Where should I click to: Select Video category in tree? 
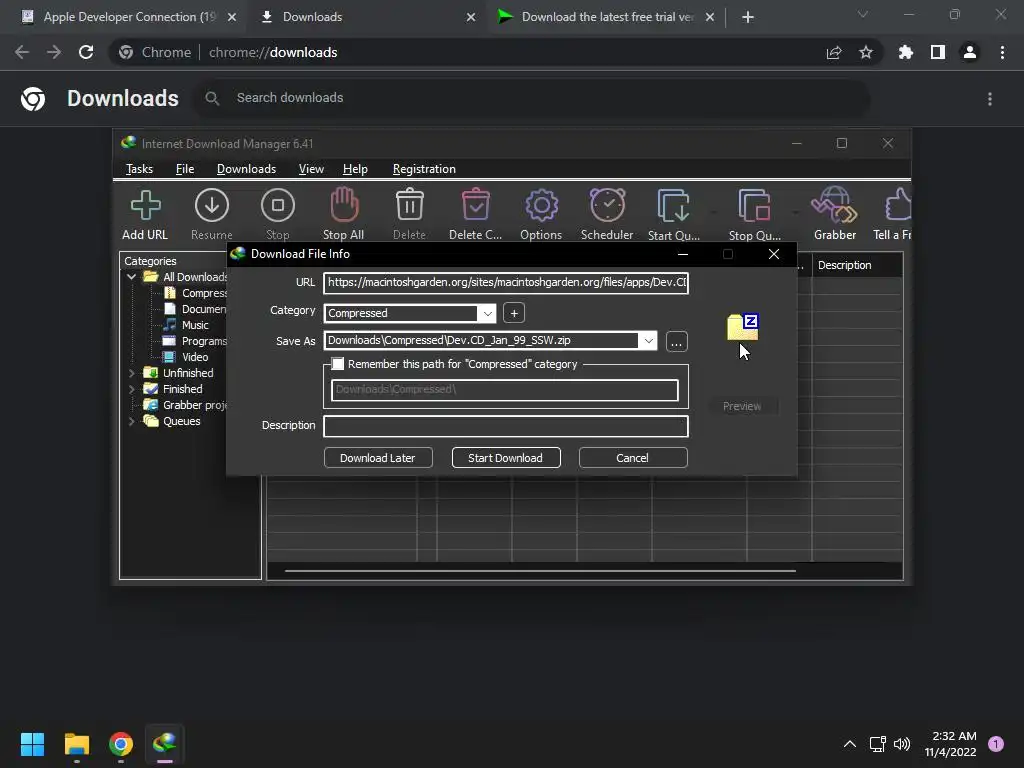click(x=195, y=357)
